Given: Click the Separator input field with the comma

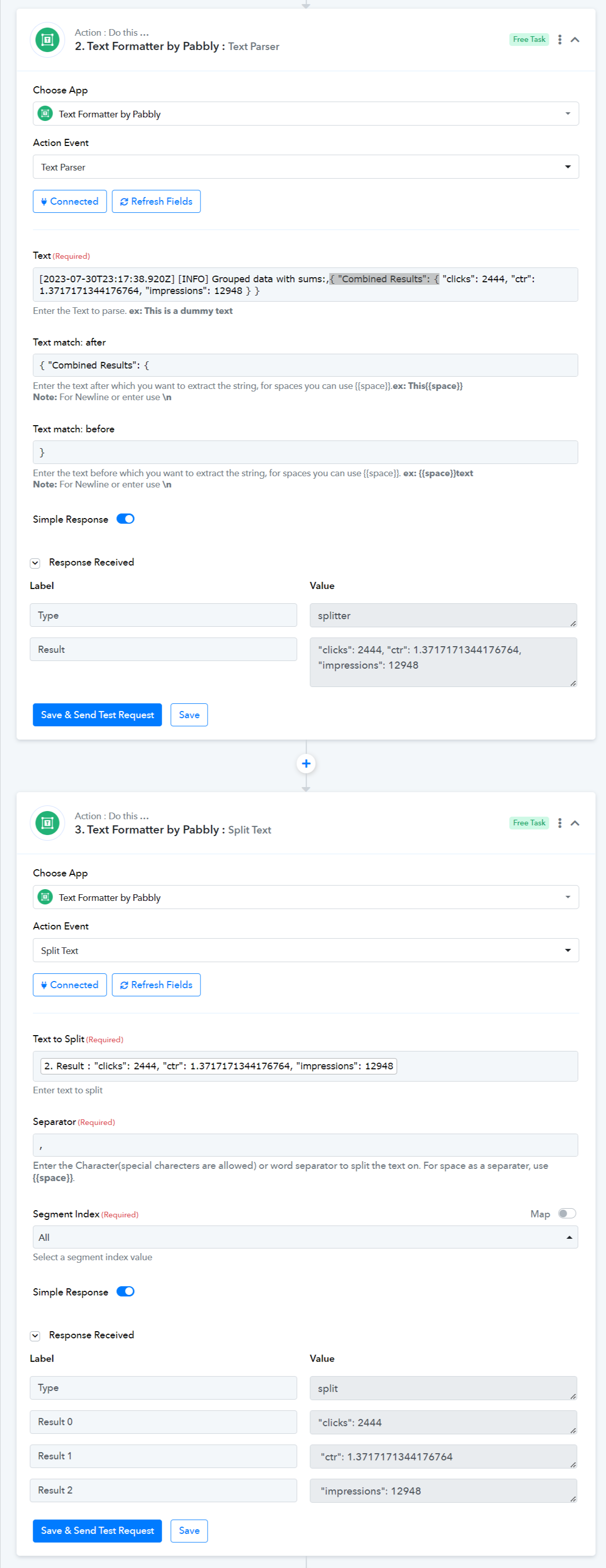Looking at the screenshot, I should [306, 1145].
